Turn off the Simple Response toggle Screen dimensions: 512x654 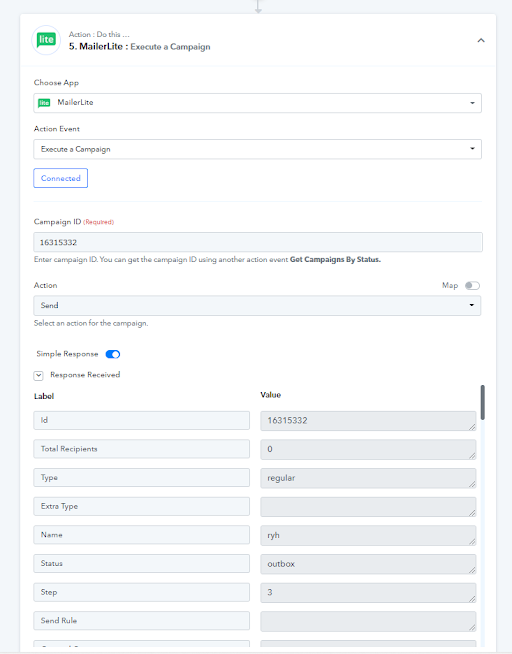tap(113, 354)
